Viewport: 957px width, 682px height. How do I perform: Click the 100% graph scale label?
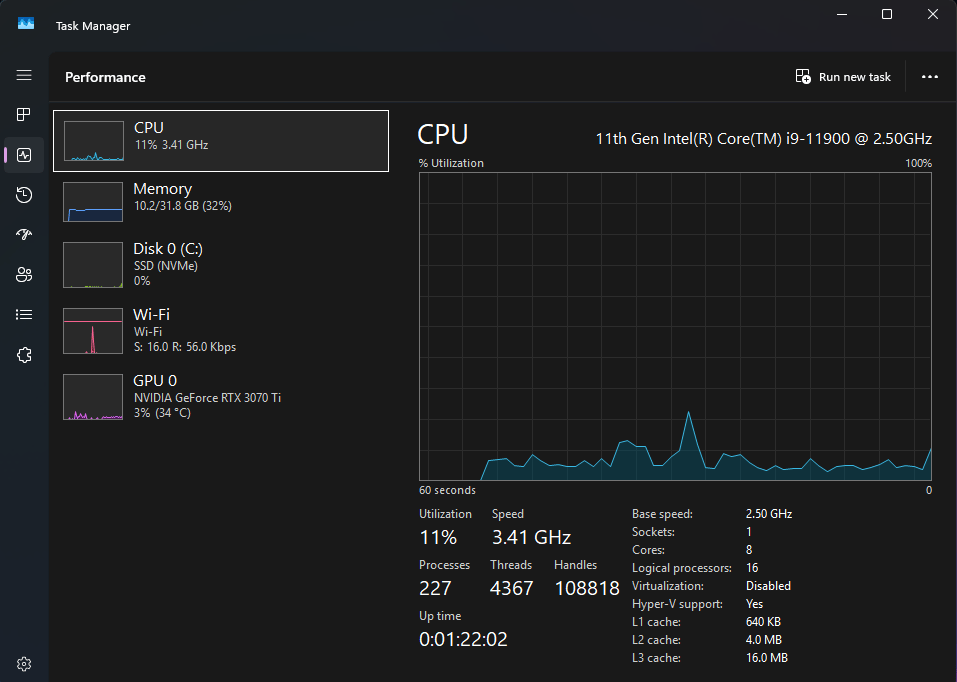(x=919, y=163)
